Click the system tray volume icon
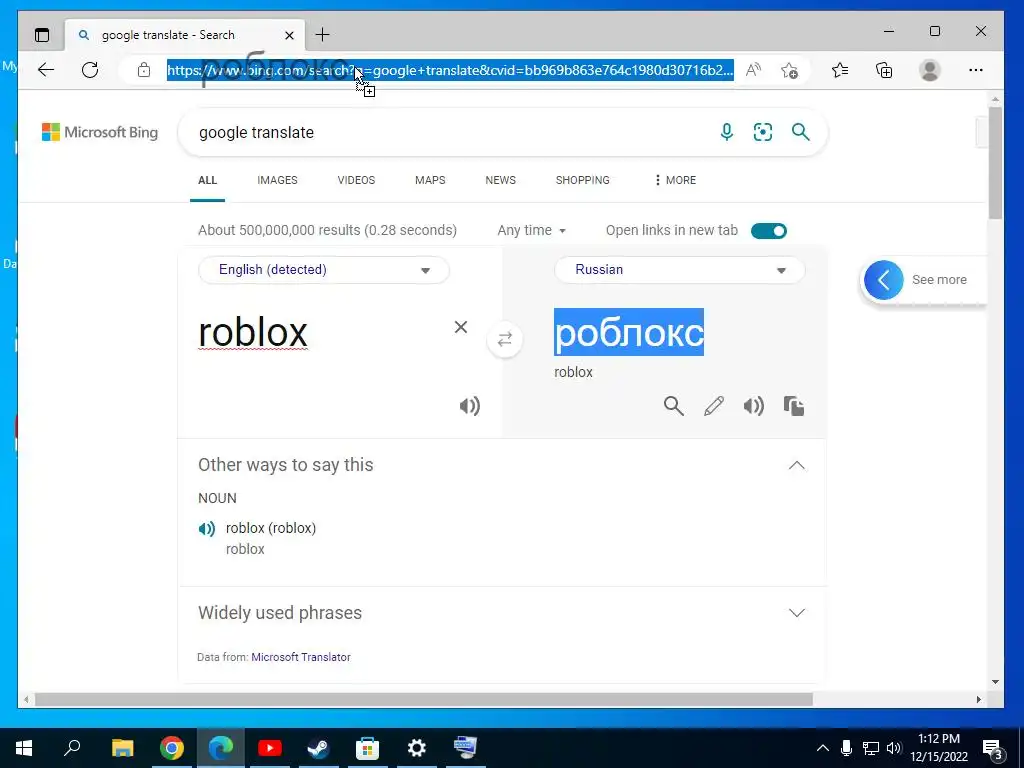Screen dimensions: 1024x768 click(x=894, y=748)
